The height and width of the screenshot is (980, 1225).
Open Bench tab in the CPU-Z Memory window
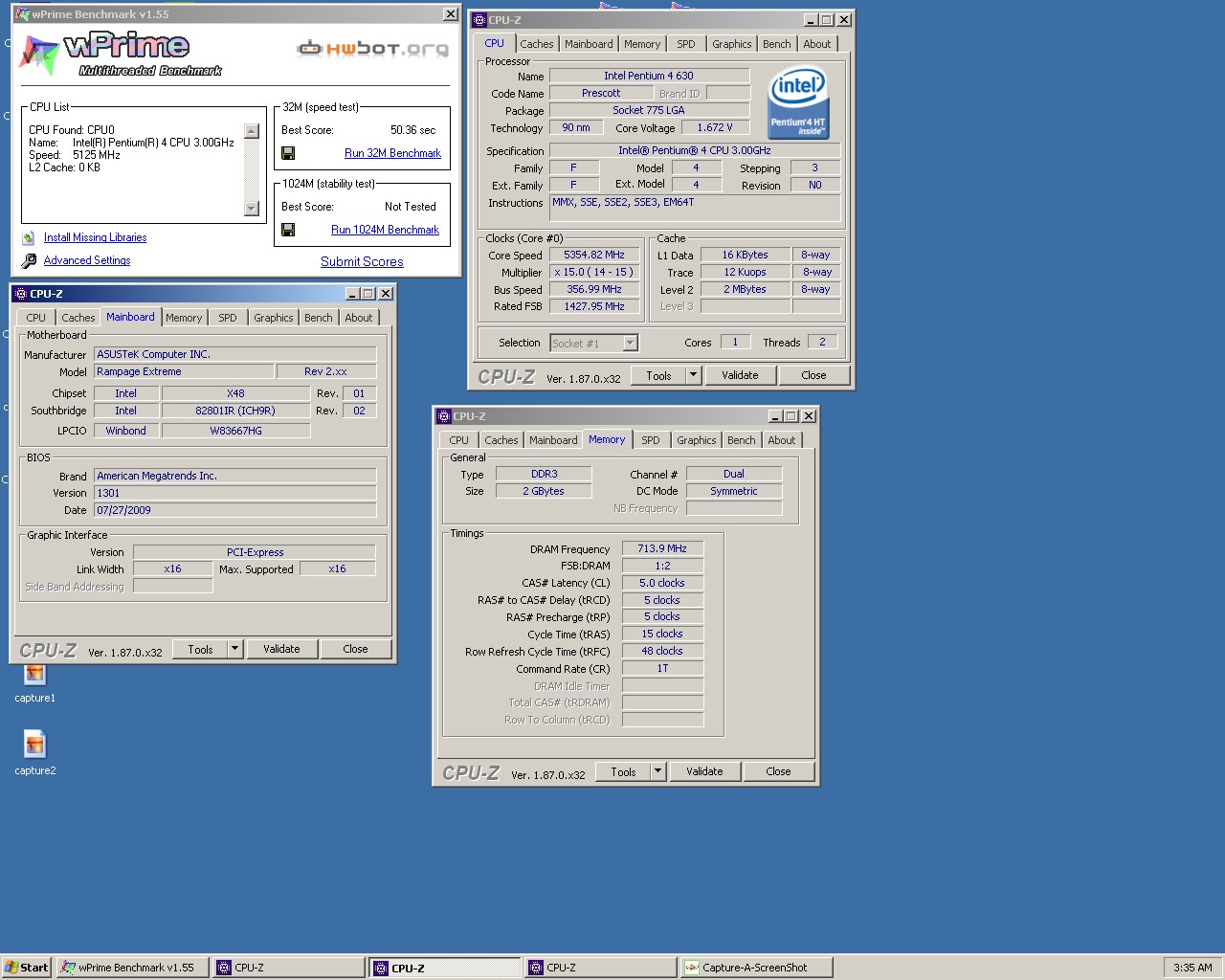[742, 440]
